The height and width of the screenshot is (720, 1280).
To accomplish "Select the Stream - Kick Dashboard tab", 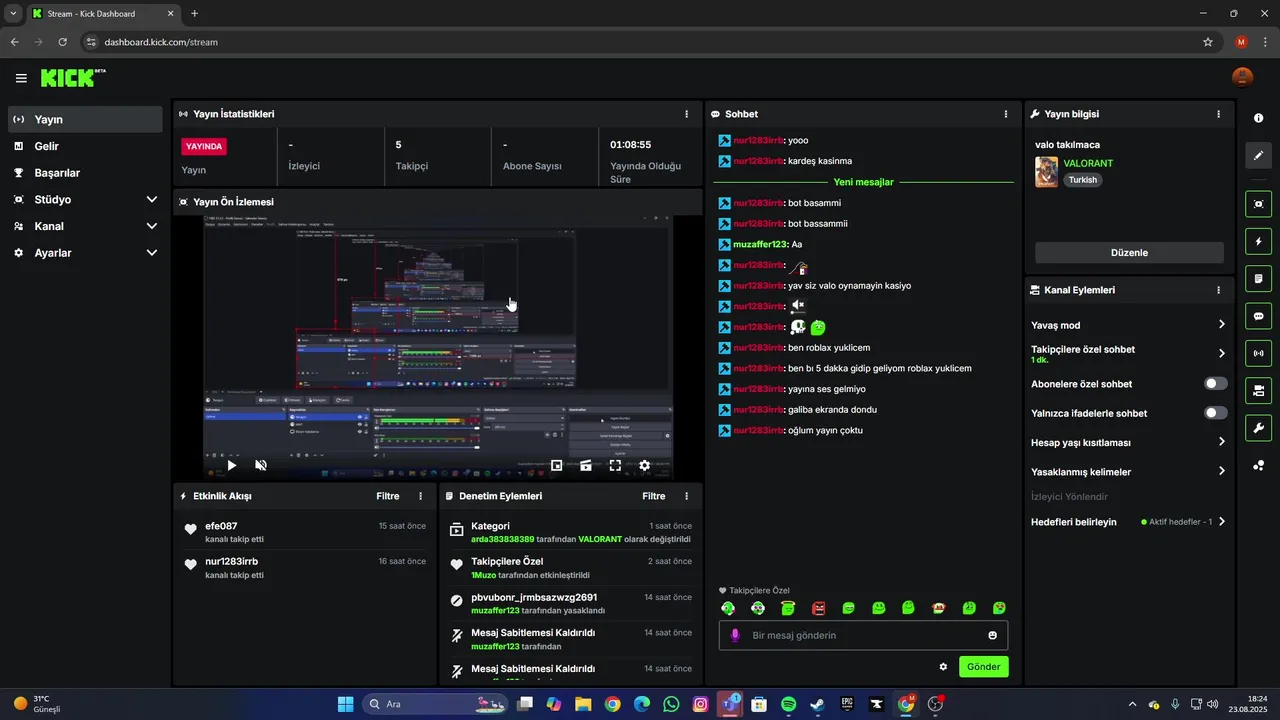I will point(103,14).
